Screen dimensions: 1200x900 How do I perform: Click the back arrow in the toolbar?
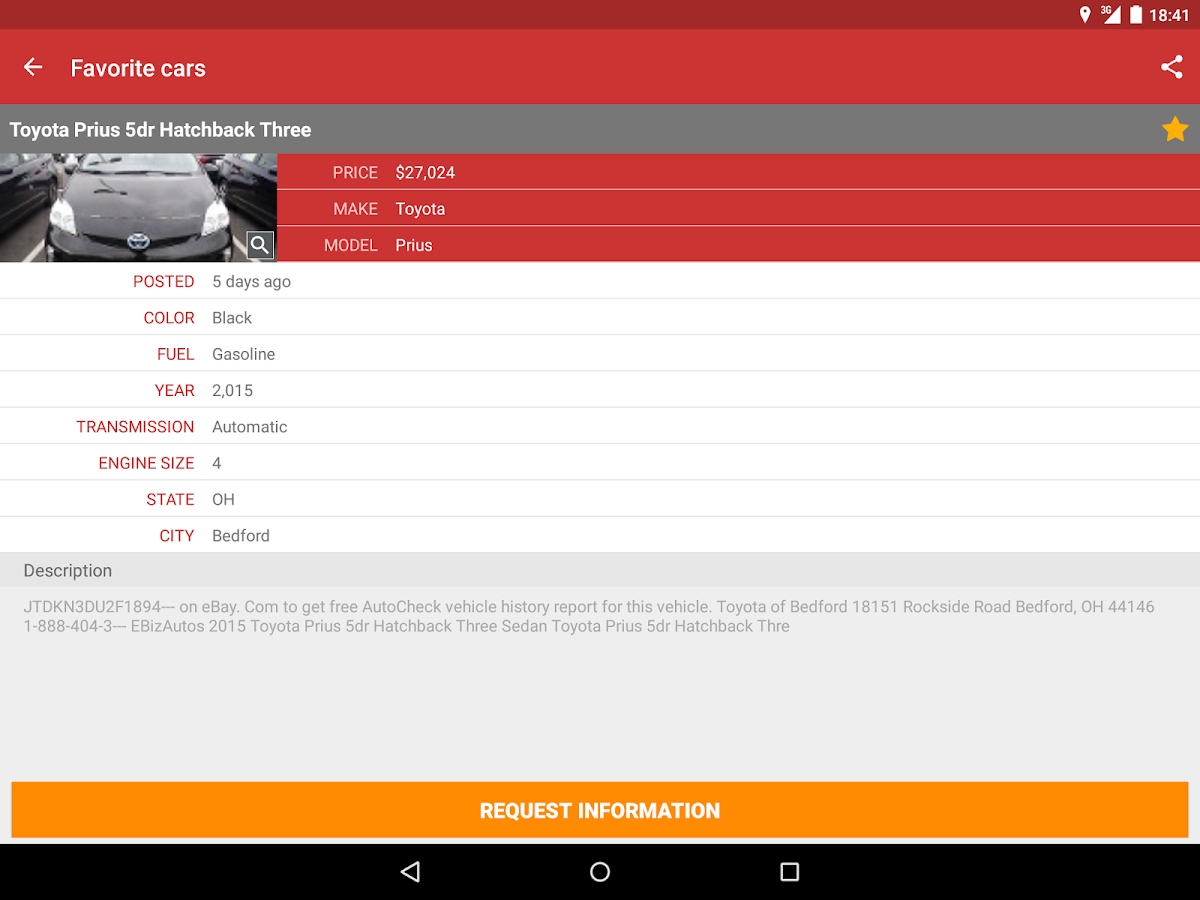click(32, 67)
